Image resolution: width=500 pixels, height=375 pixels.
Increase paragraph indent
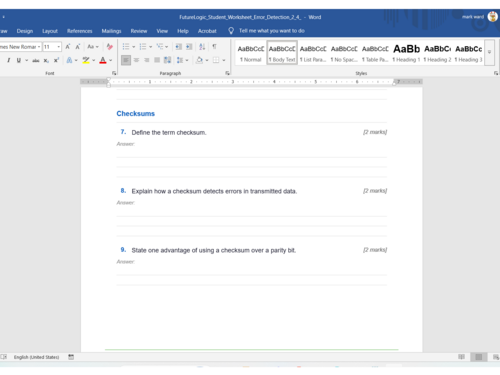coord(189,47)
